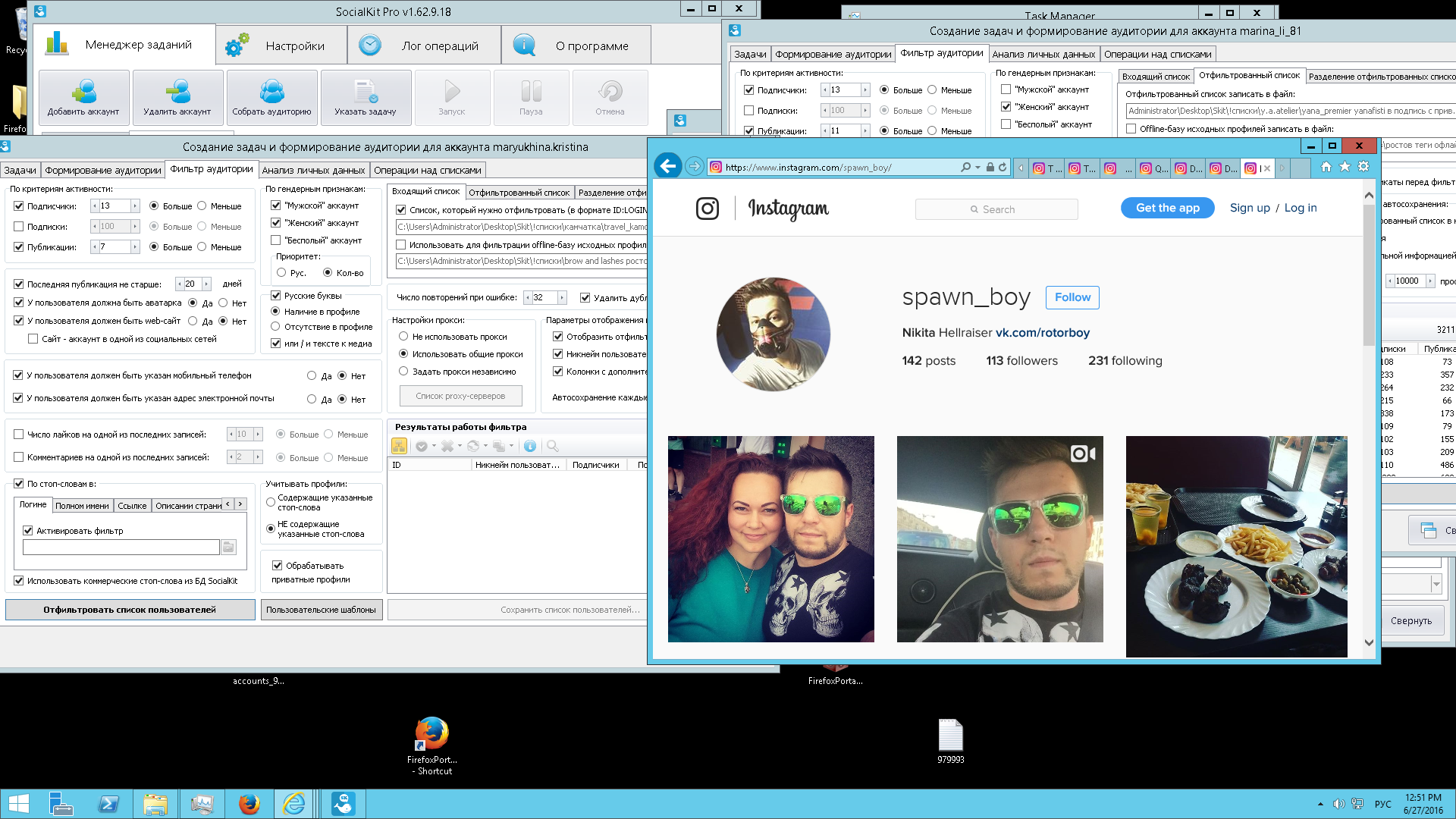Click the browser Tools gear icon

coord(1363,167)
